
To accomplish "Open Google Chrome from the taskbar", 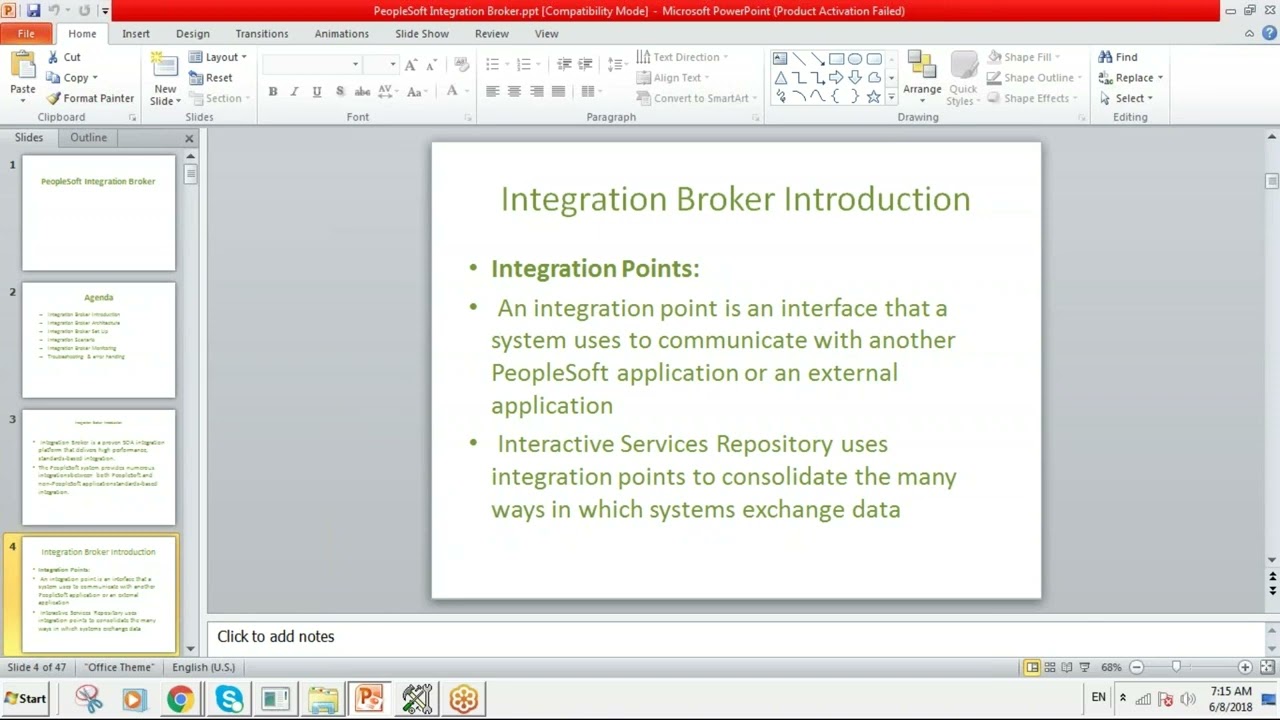I will pyautogui.click(x=180, y=699).
